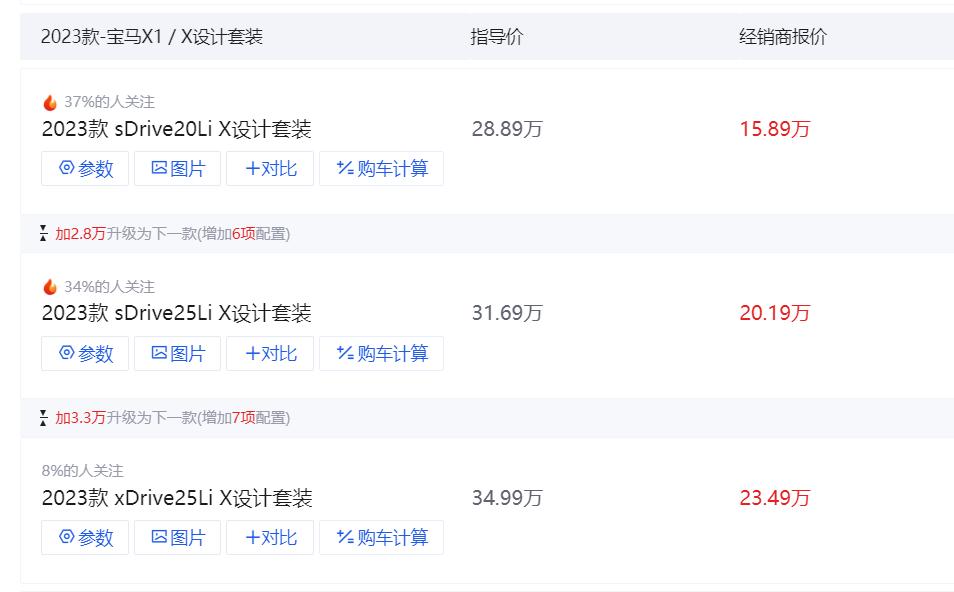Open 参数 for sDrive20Li X设计套装
954x592 pixels.
(85, 169)
